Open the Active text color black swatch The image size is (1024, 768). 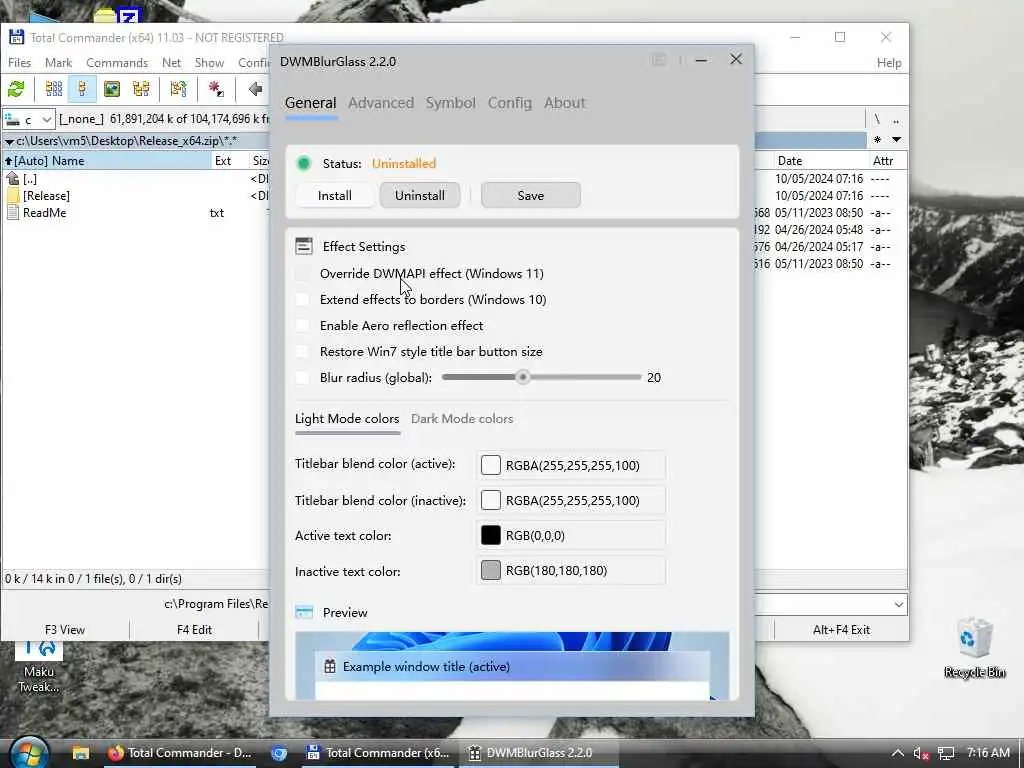click(x=491, y=536)
